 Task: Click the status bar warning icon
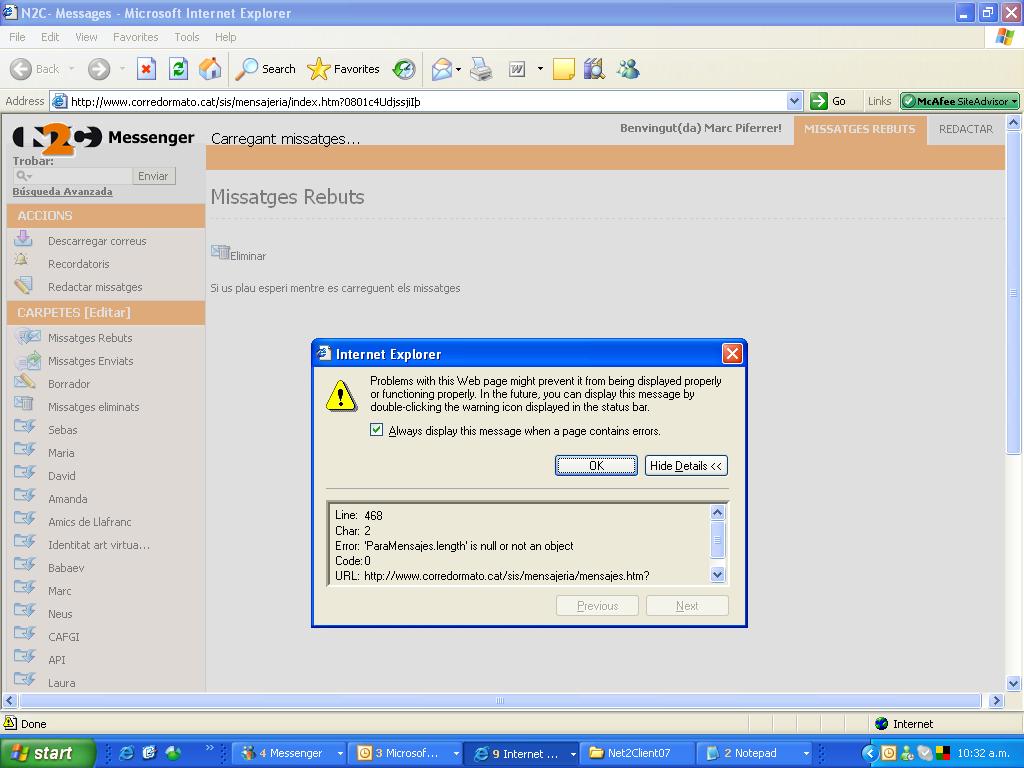[10, 723]
